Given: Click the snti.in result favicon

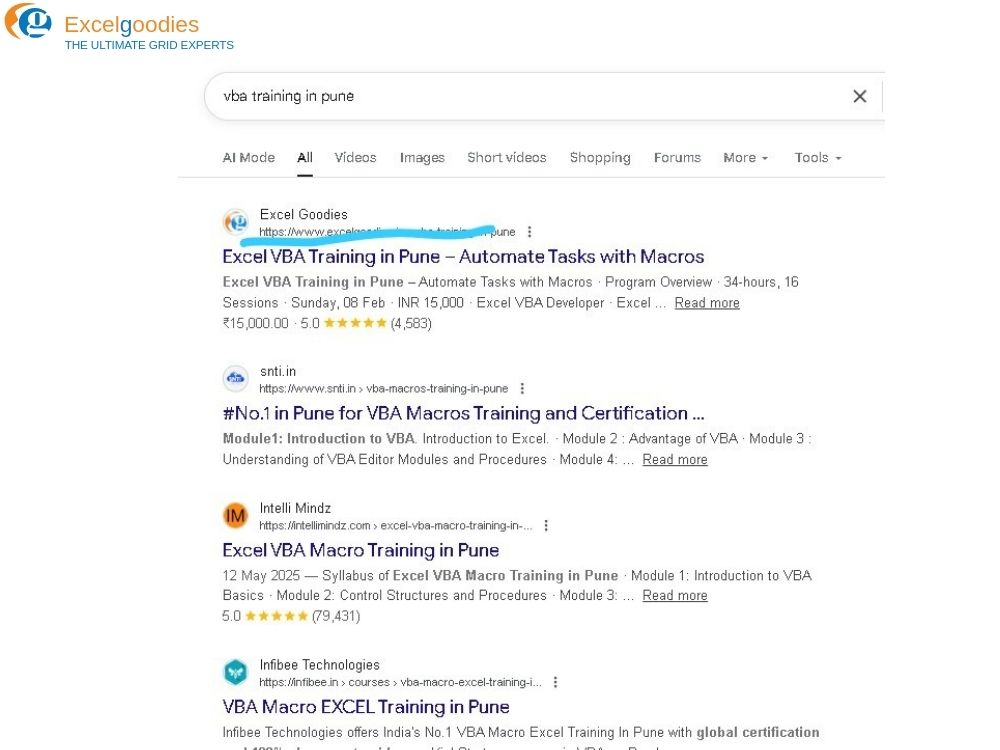Looking at the screenshot, I should [x=235, y=379].
